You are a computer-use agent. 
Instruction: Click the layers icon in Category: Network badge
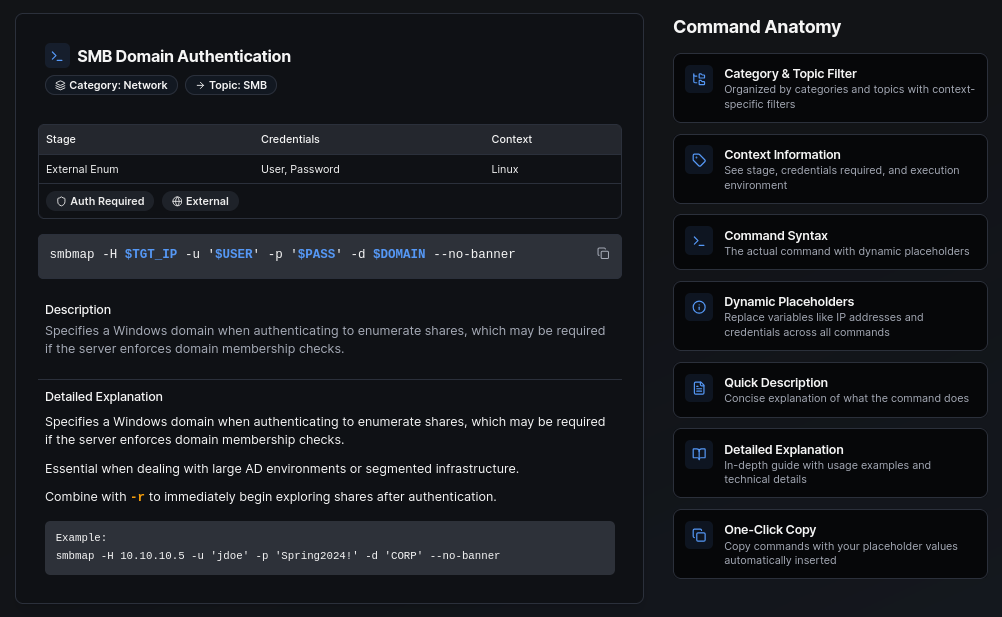point(60,86)
